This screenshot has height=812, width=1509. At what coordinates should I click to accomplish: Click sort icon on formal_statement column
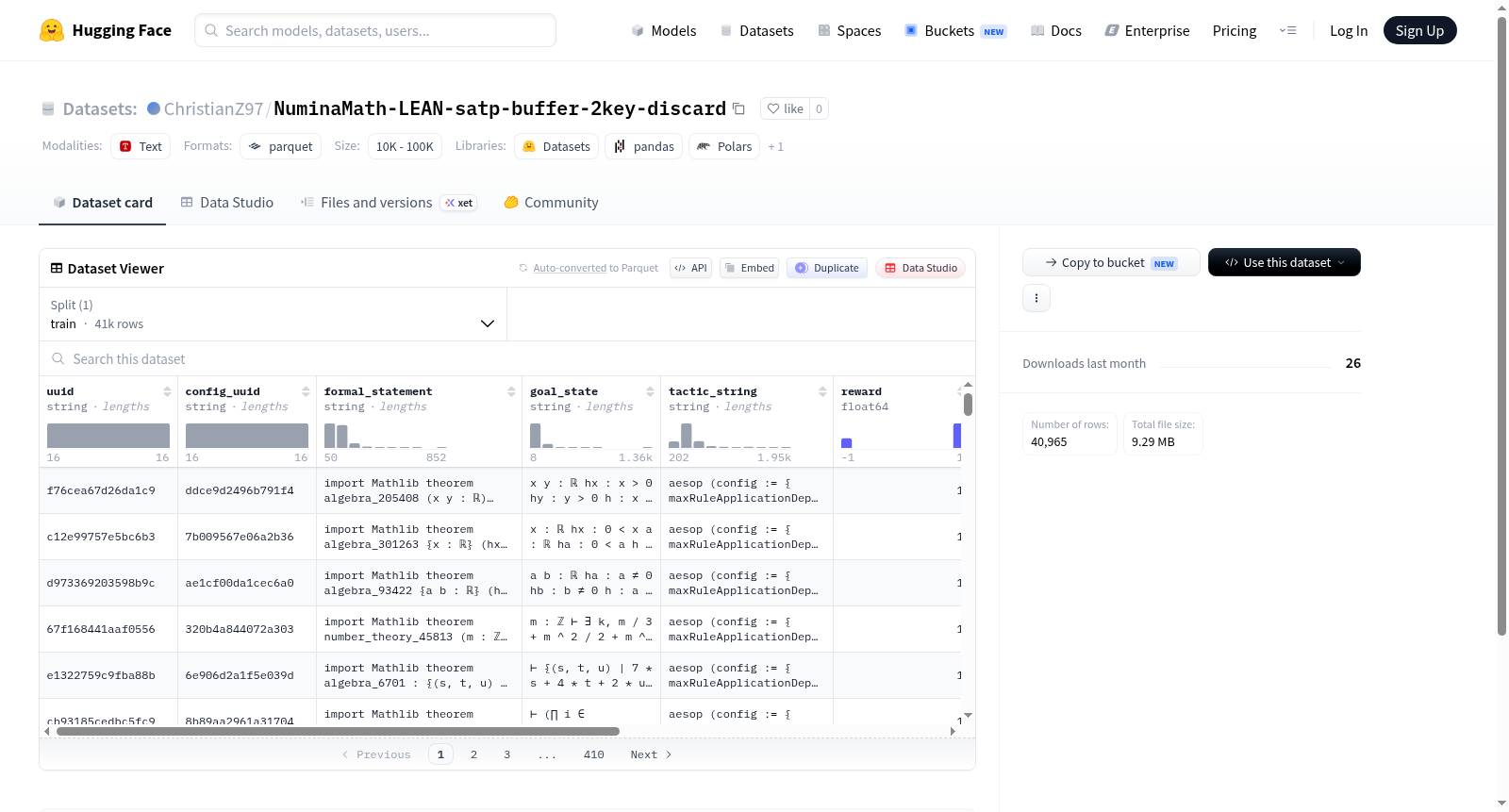pos(511,391)
